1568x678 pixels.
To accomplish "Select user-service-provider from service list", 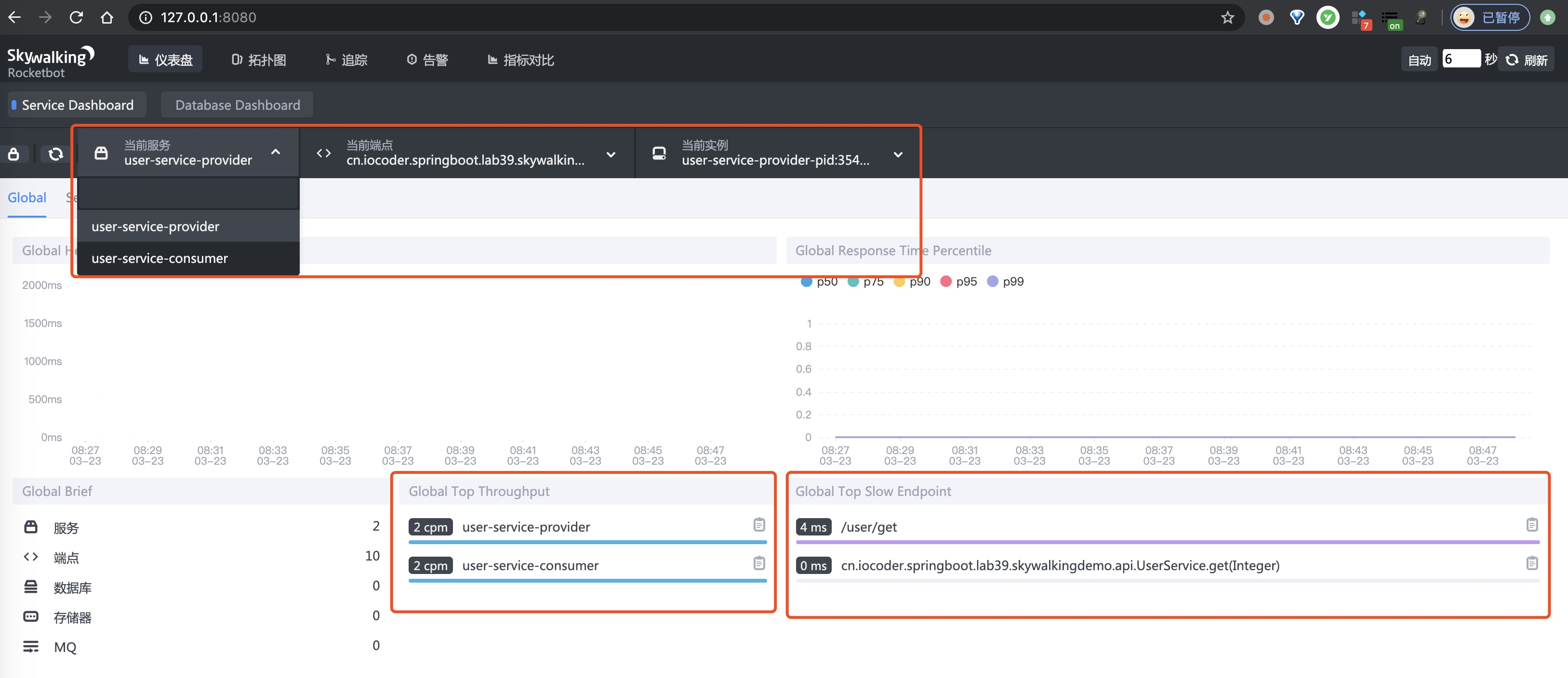I will click(155, 225).
